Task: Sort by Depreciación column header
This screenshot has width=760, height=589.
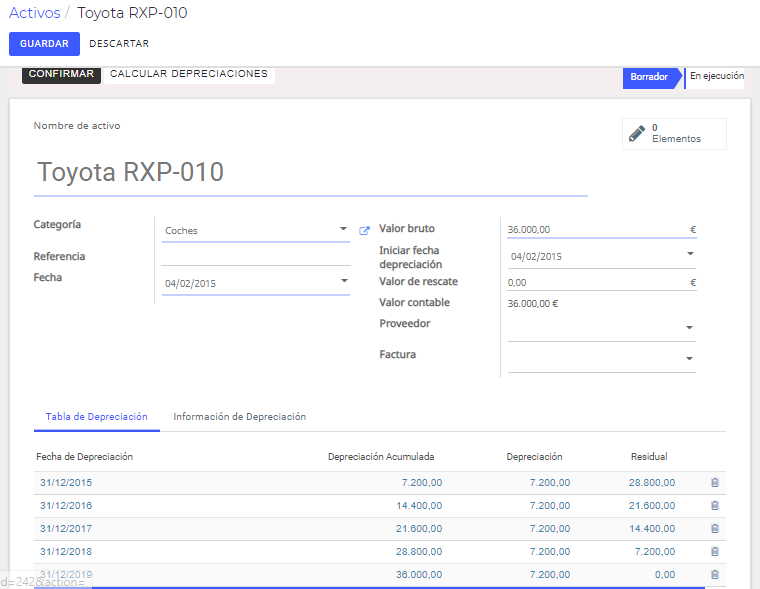Action: click(x=534, y=457)
